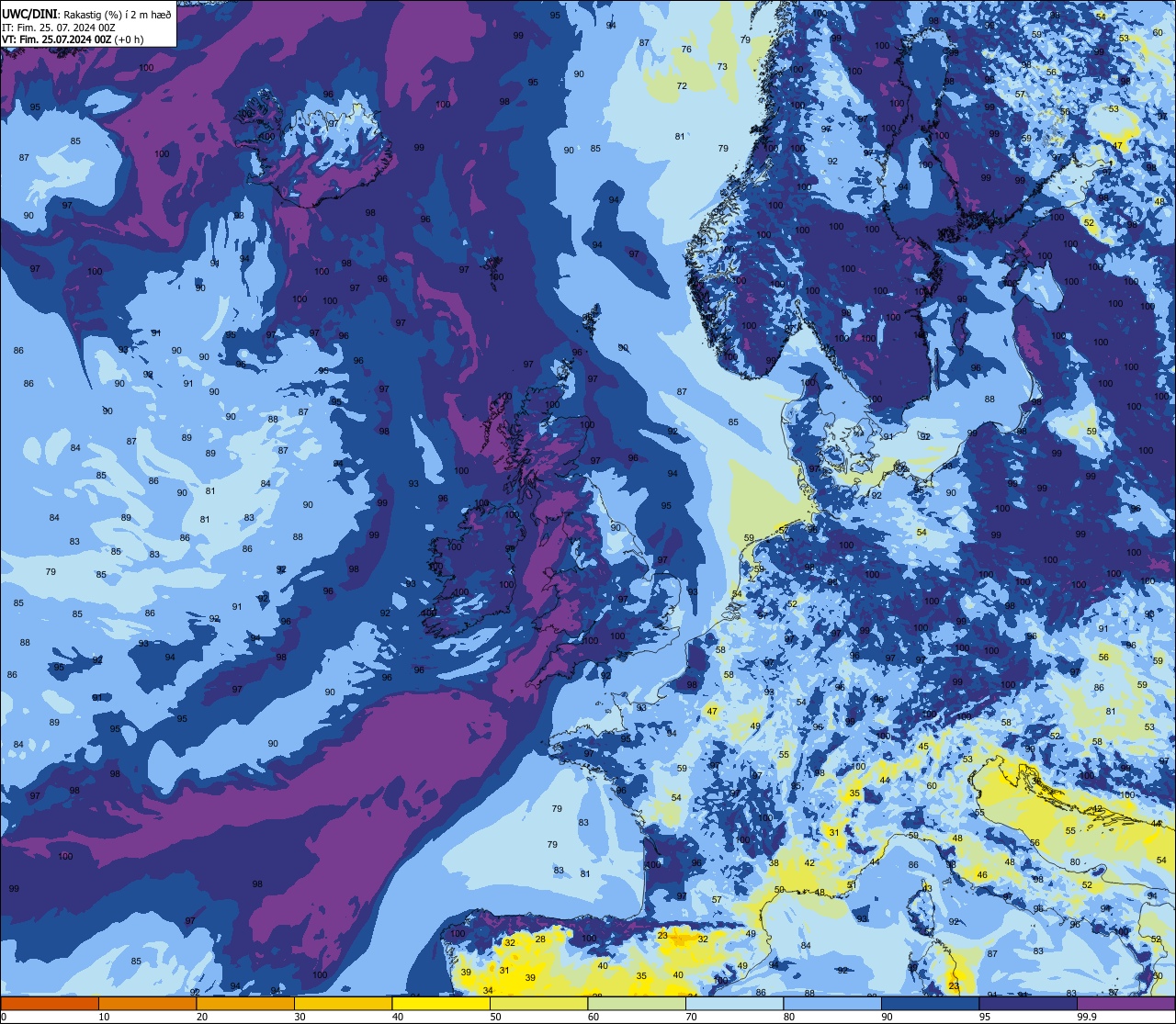This screenshot has height=1024, width=1176.
Task: Click the humidity value 76 on the map
Action: (x=686, y=50)
